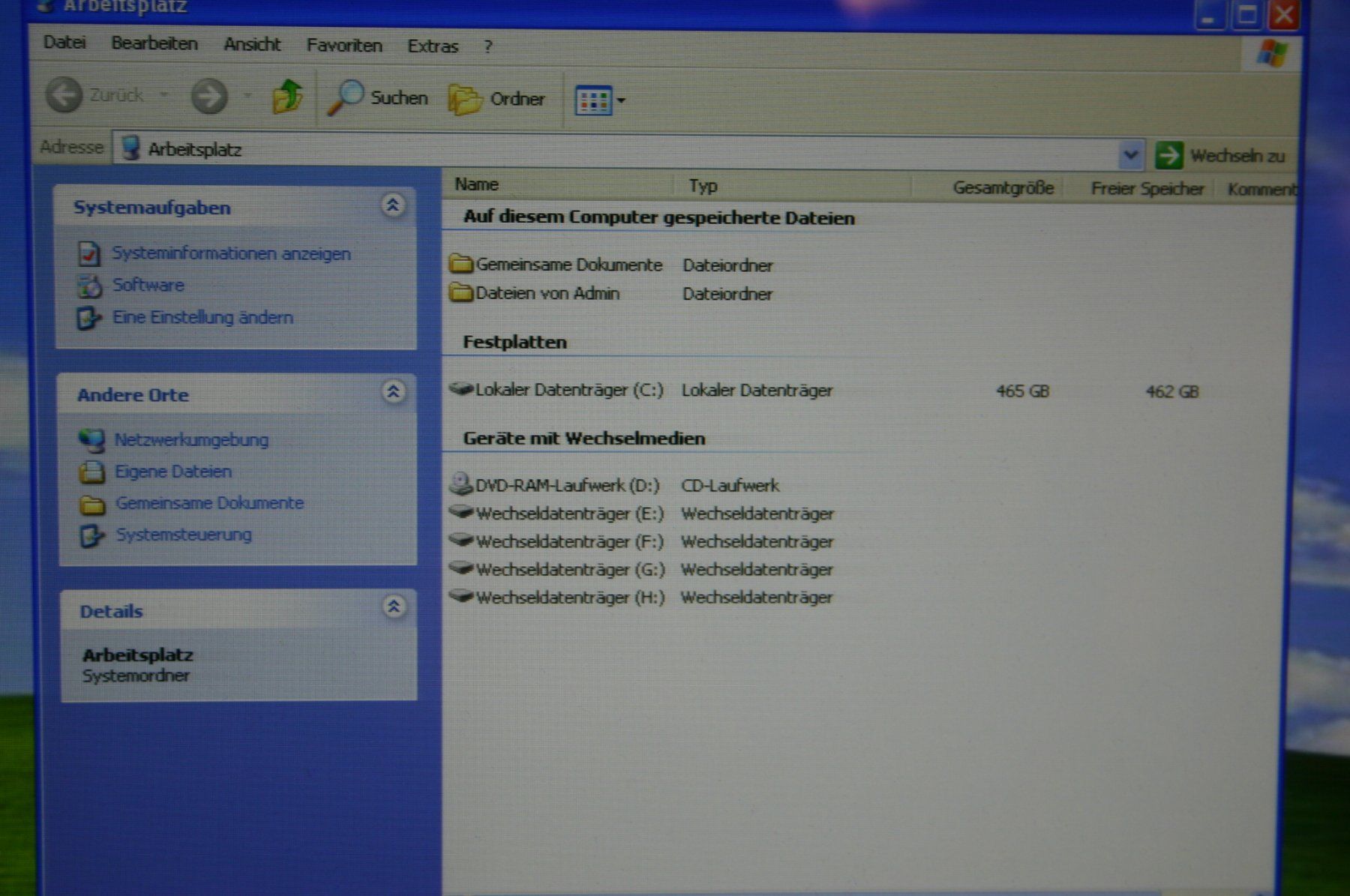1350x896 pixels.
Task: Collapse the Systemaufgaben panel
Action: (x=392, y=205)
